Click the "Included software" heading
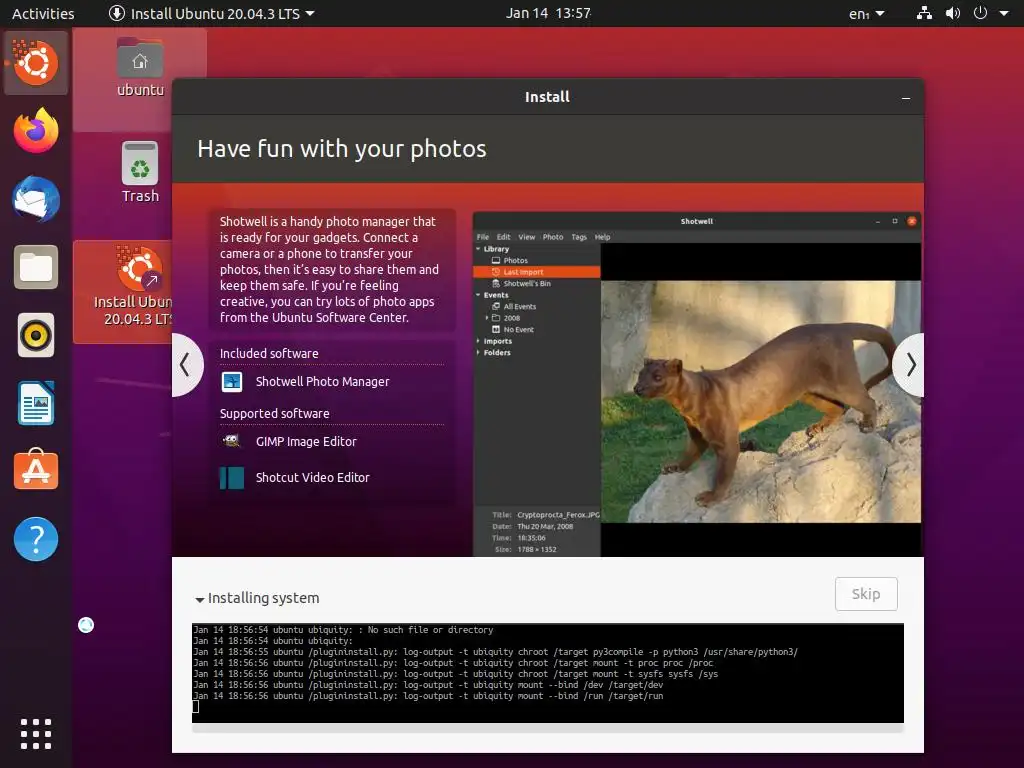 coord(269,353)
